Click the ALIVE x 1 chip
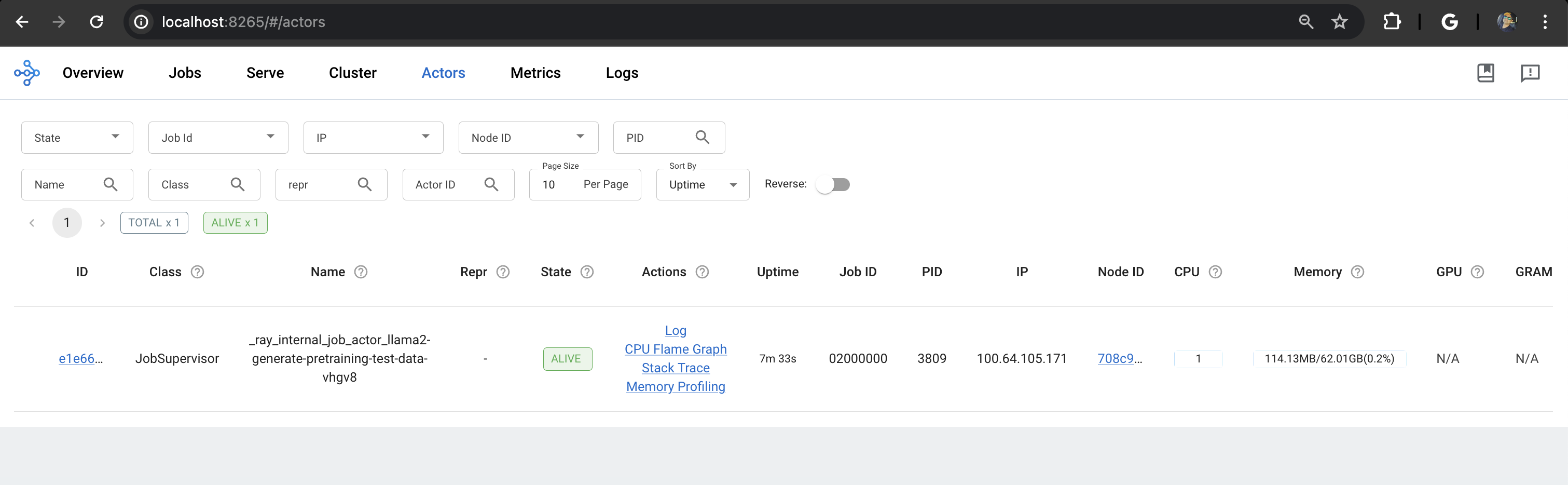This screenshot has height=485, width=1568. point(235,223)
